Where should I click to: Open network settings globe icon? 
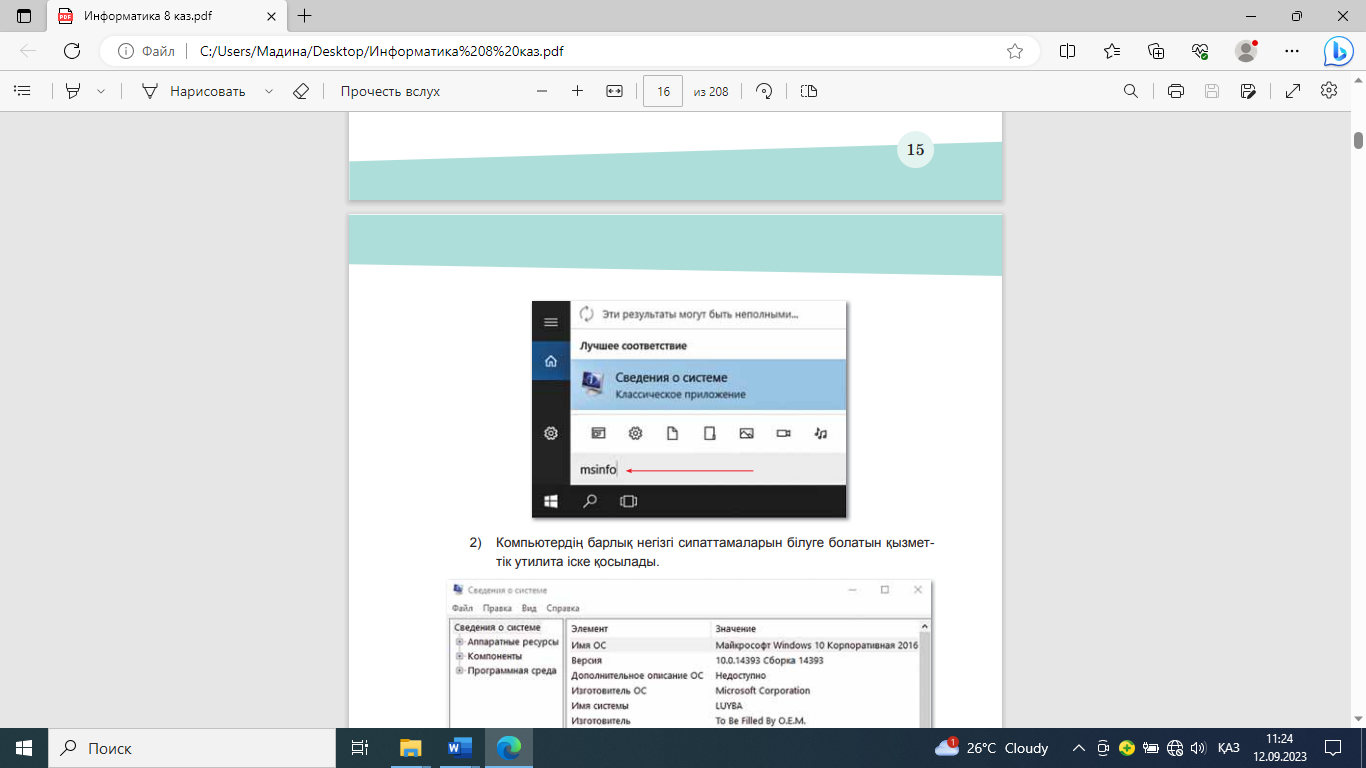[1175, 748]
